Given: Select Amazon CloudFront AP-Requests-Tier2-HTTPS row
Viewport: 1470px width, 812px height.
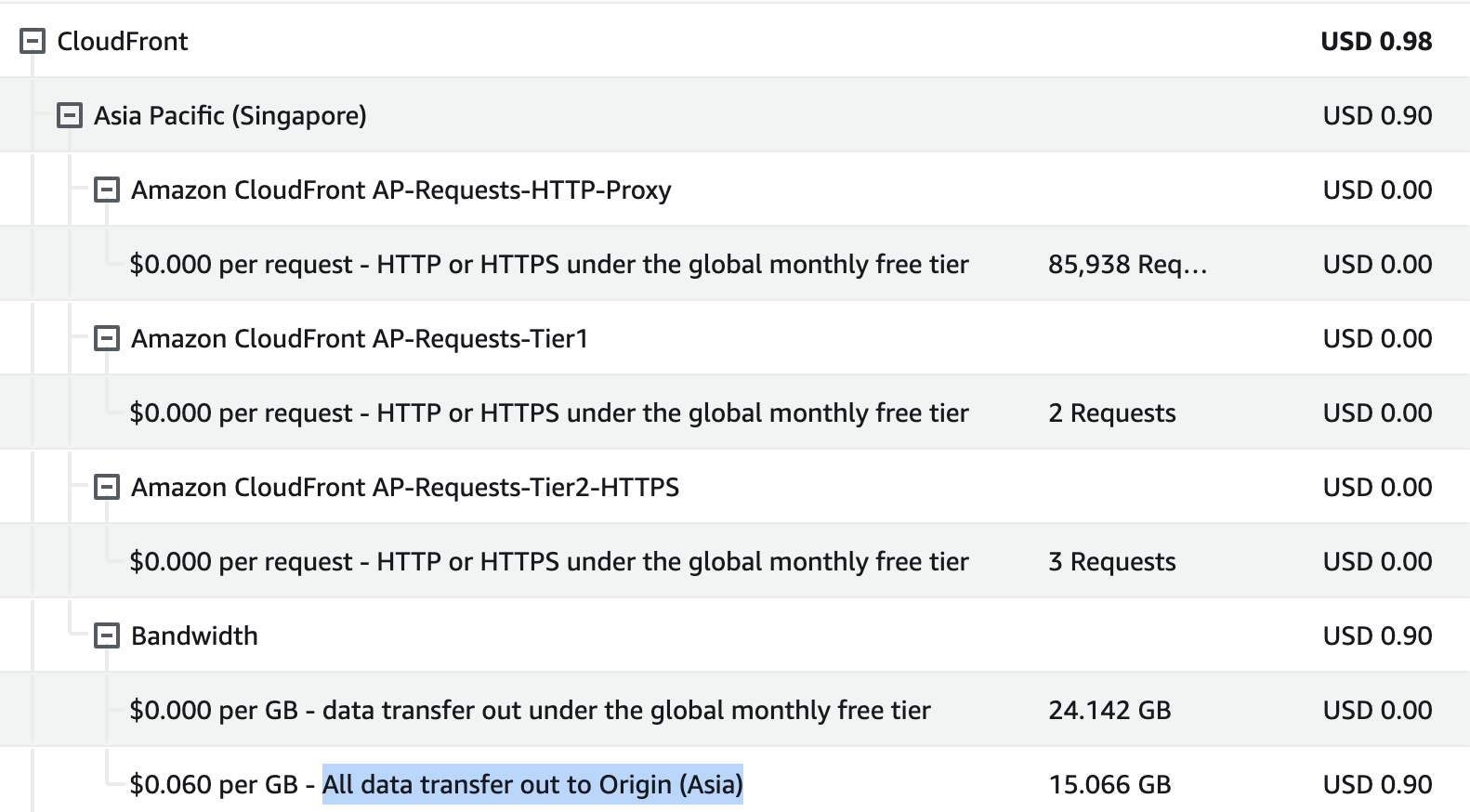Looking at the screenshot, I should 405,487.
